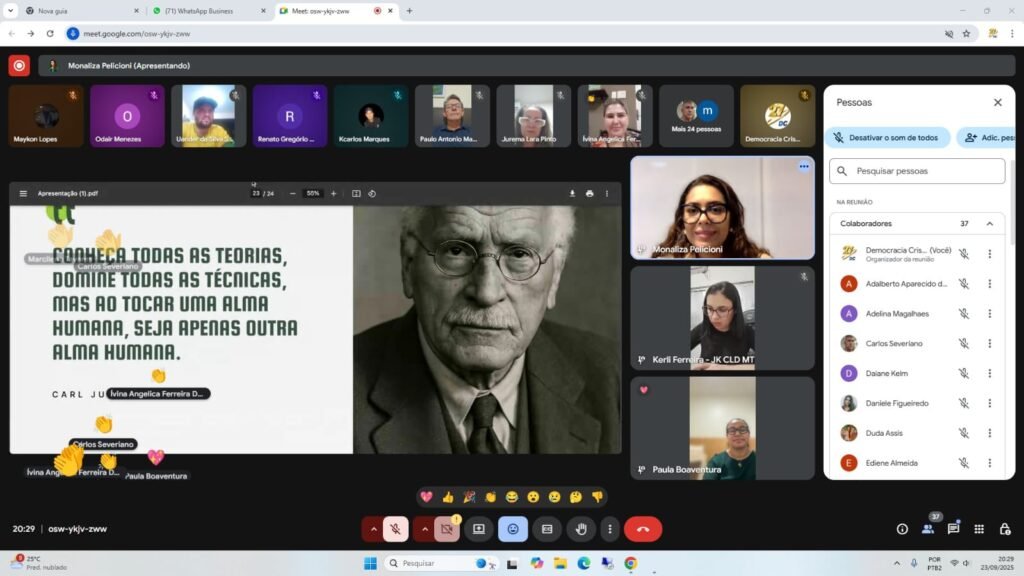The image size is (1024, 576).
Task: Expand audio settings arrow beside microphone
Action: (374, 529)
